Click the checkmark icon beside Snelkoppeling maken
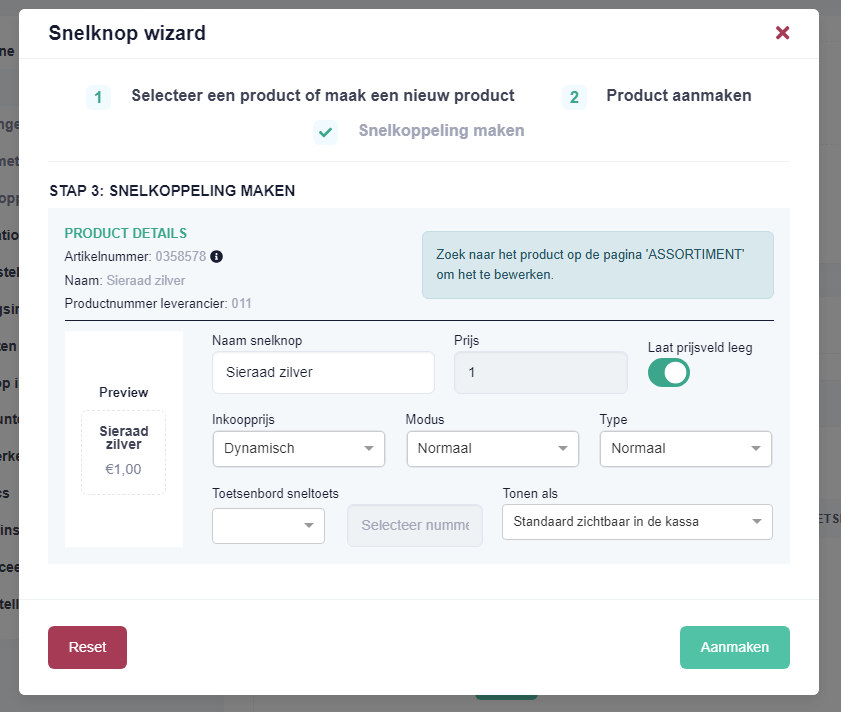The height and width of the screenshot is (712, 841). [326, 133]
